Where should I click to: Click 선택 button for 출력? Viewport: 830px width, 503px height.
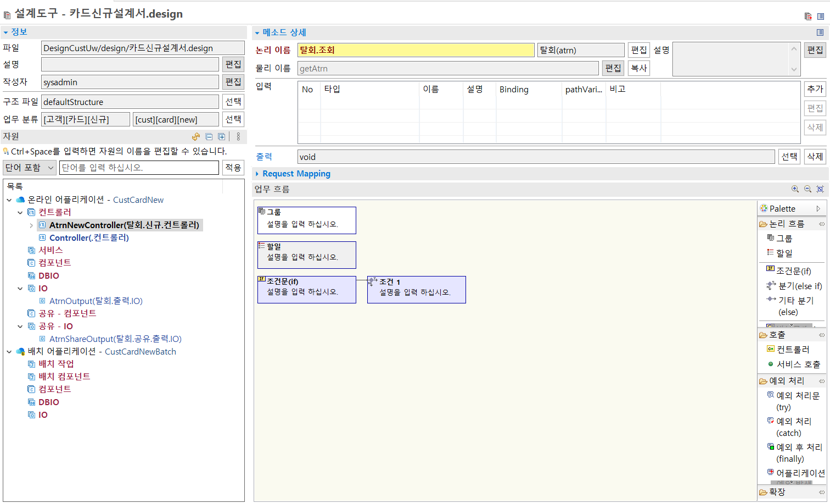789,157
